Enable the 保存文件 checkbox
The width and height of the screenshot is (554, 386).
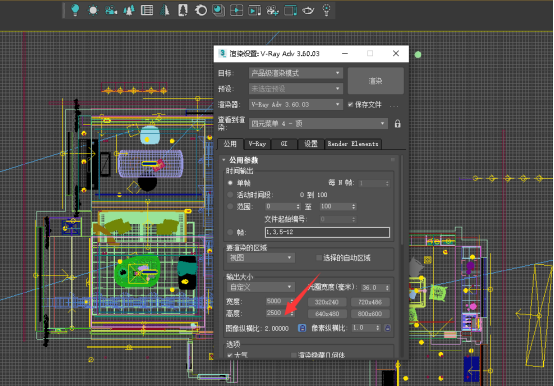click(x=350, y=105)
